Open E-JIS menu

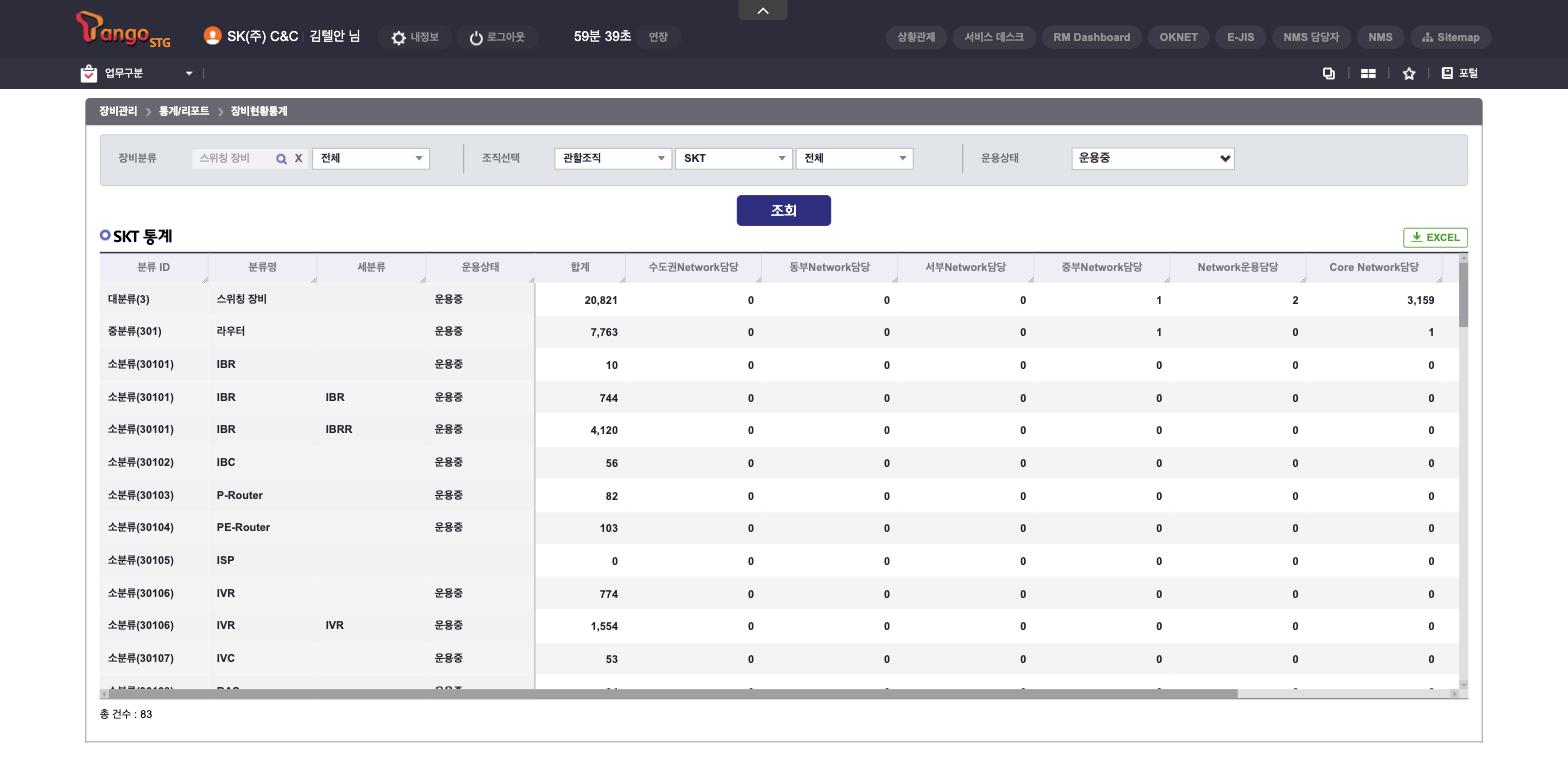pyautogui.click(x=1240, y=37)
